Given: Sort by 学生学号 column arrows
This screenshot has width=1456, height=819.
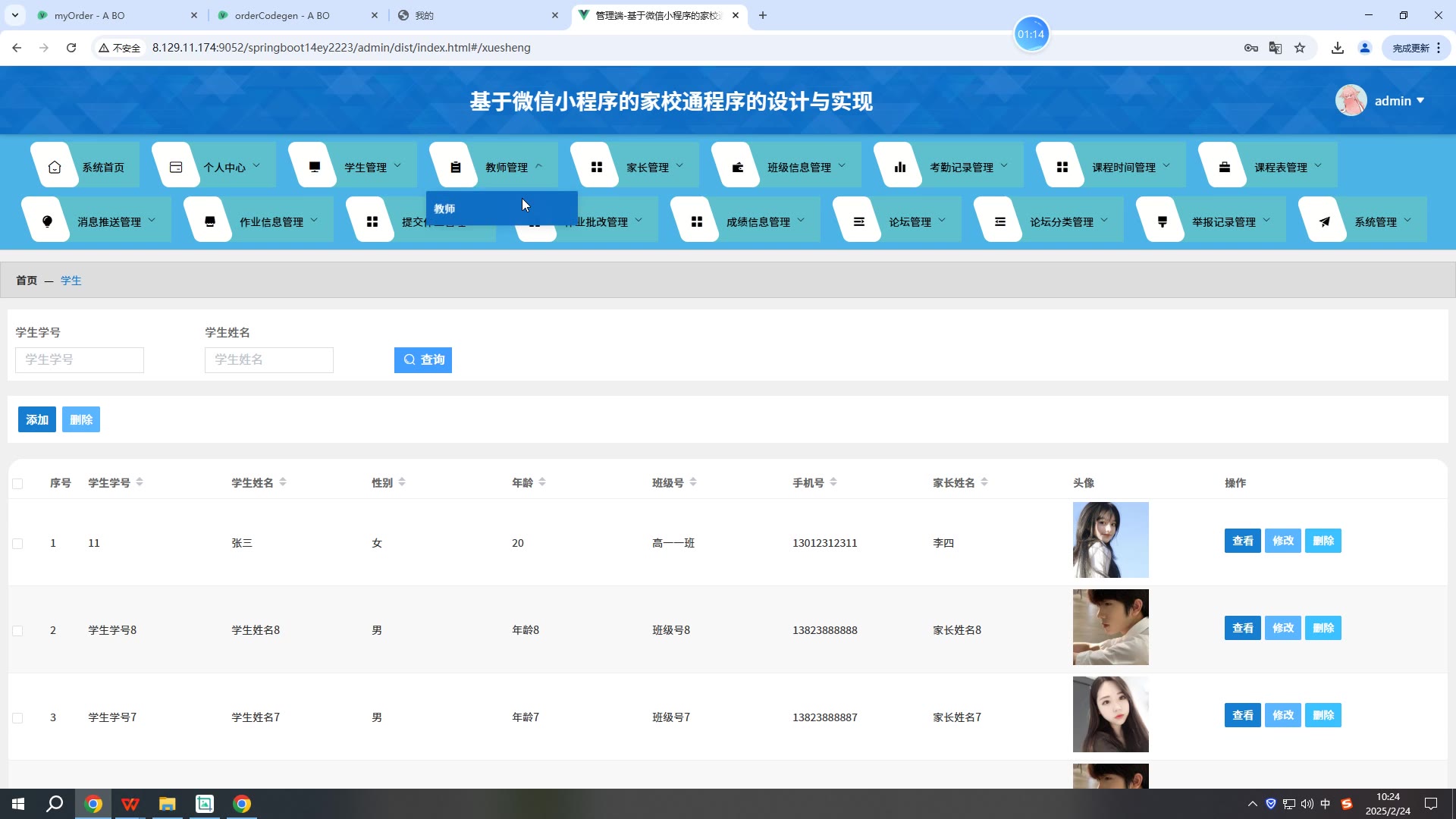Looking at the screenshot, I should (x=140, y=482).
